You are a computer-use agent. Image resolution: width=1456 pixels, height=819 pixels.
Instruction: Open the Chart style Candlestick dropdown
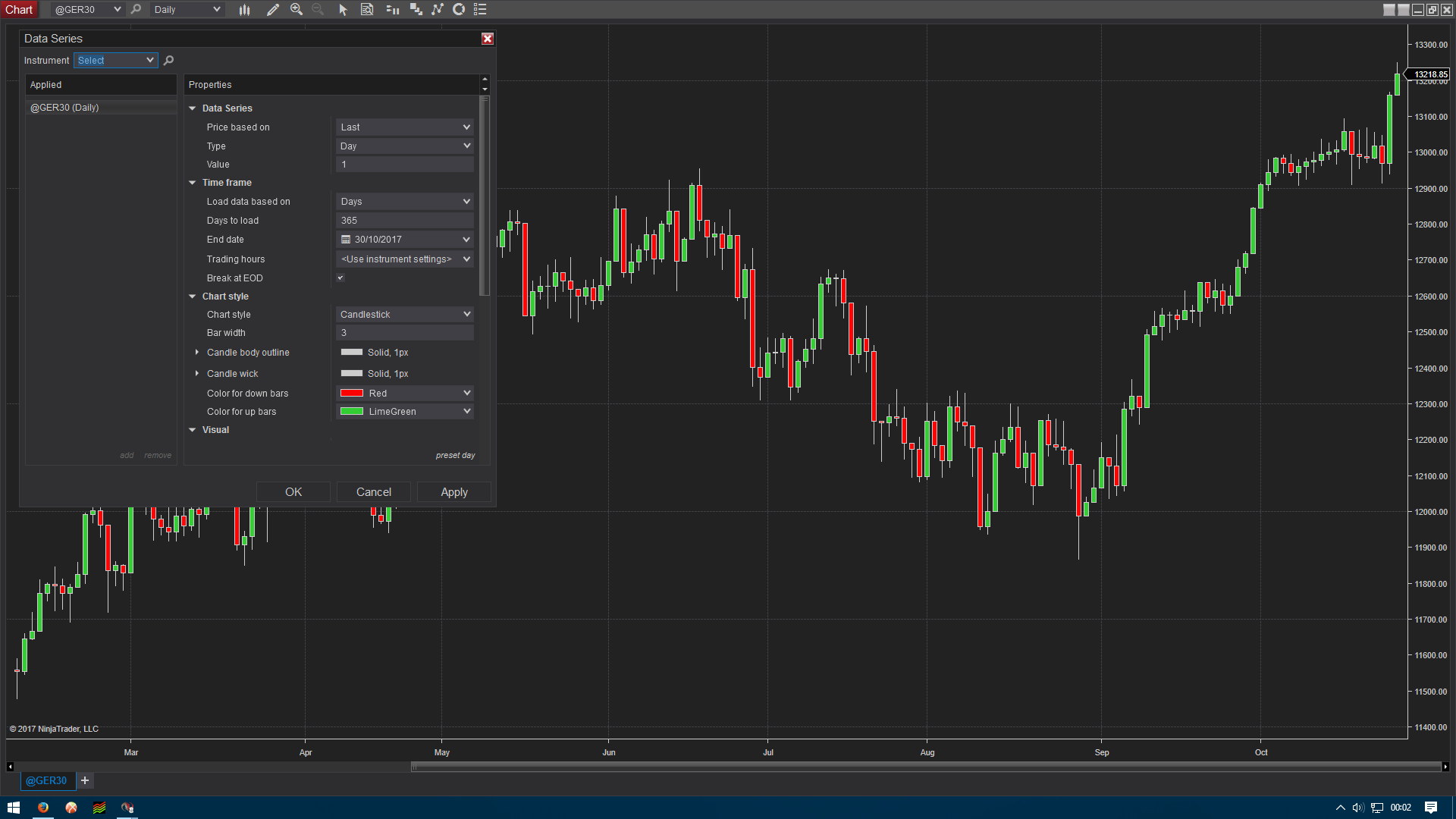tap(405, 315)
